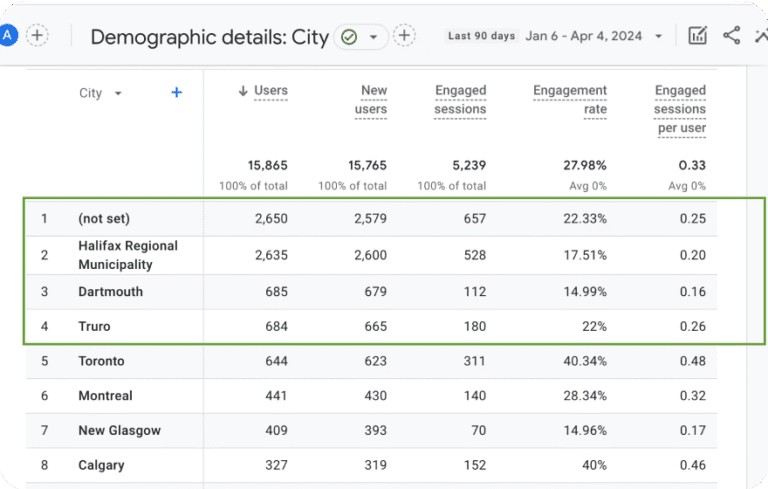This screenshot has width=768, height=489.
Task: Sort by Engagement rate column header
Action: point(570,100)
